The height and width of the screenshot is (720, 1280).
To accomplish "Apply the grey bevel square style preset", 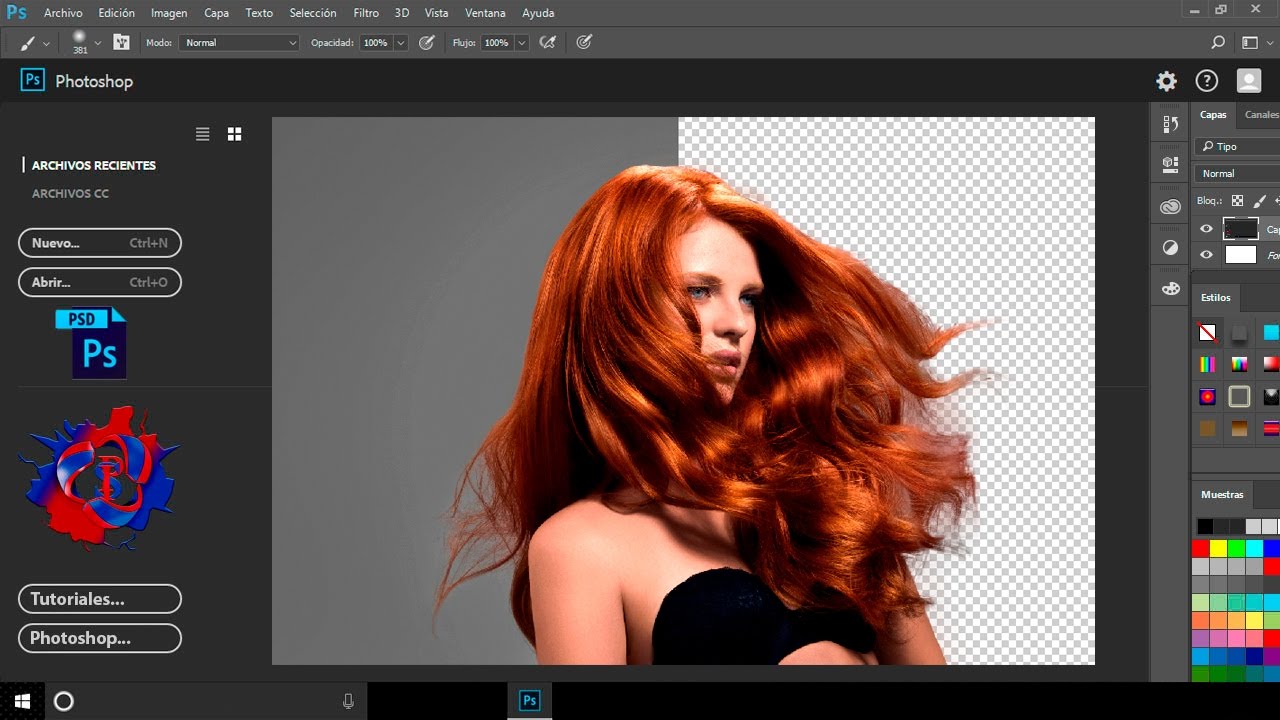I will tap(1240, 397).
